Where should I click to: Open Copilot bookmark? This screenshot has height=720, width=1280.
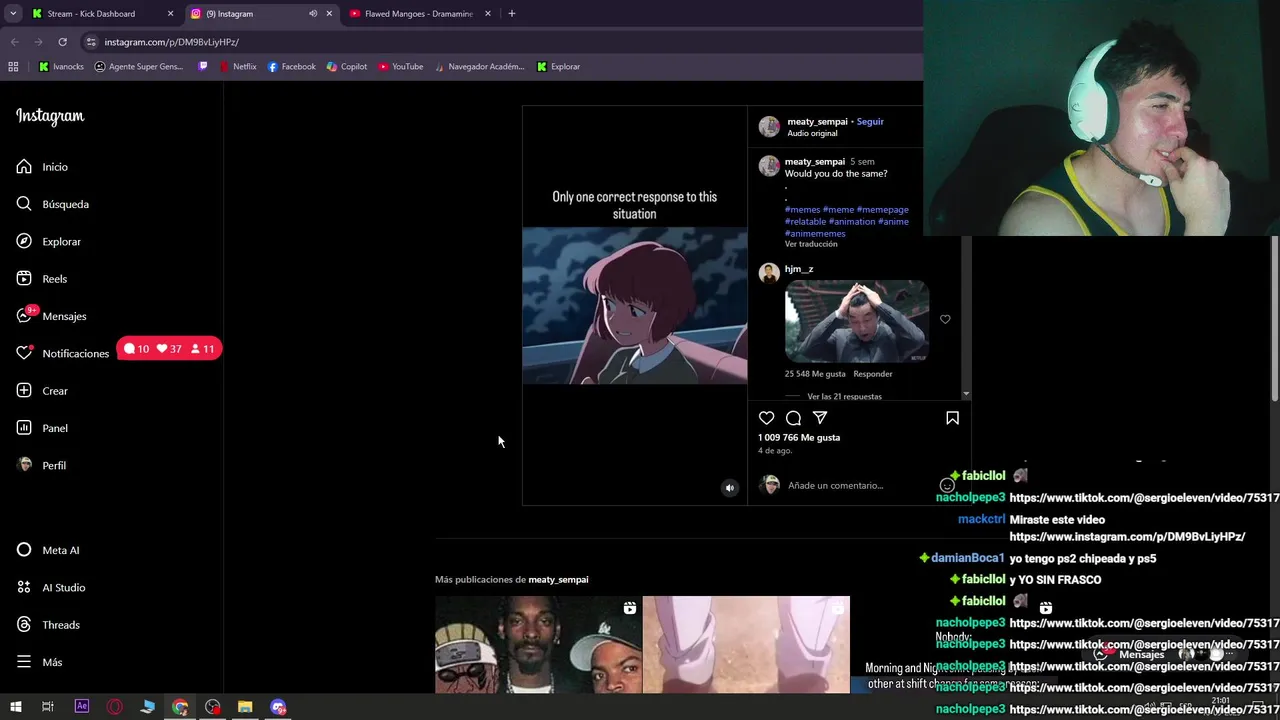pos(347,67)
